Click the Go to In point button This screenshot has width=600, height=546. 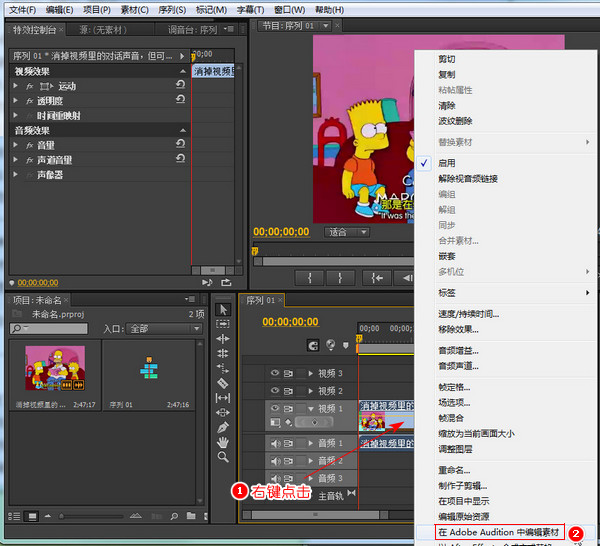coord(377,278)
